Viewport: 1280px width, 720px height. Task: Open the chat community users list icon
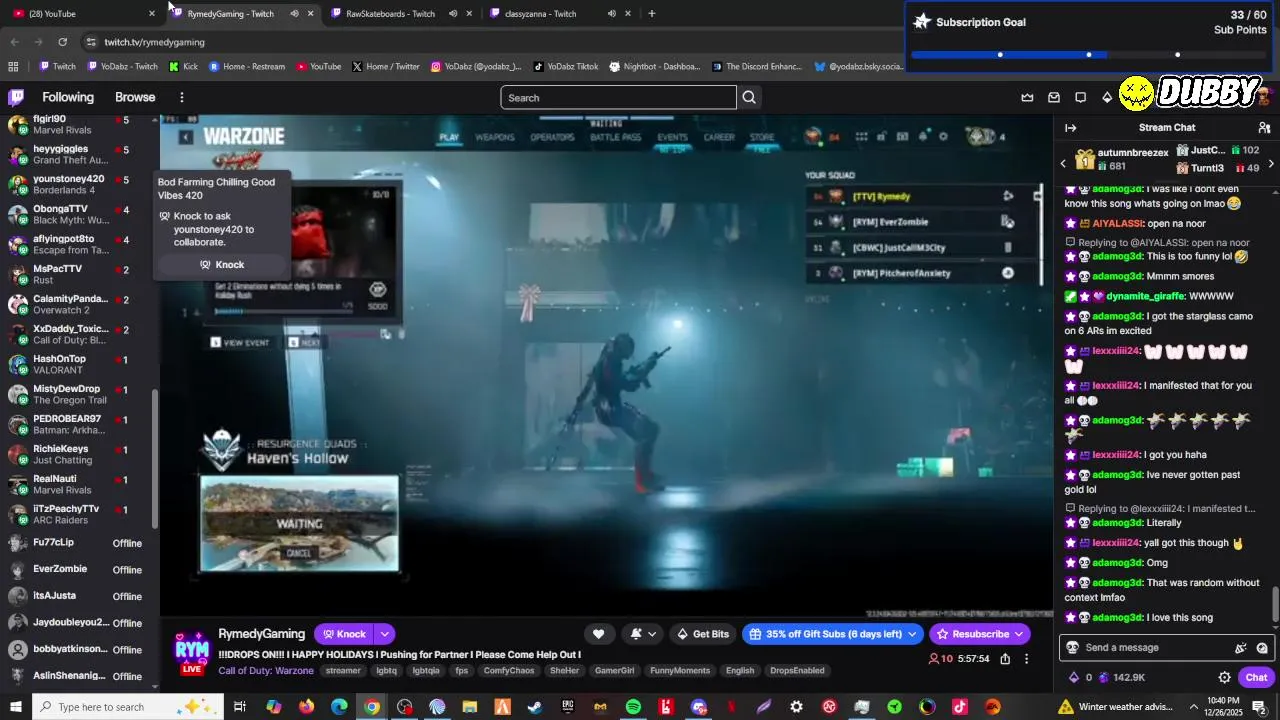coord(1264,127)
